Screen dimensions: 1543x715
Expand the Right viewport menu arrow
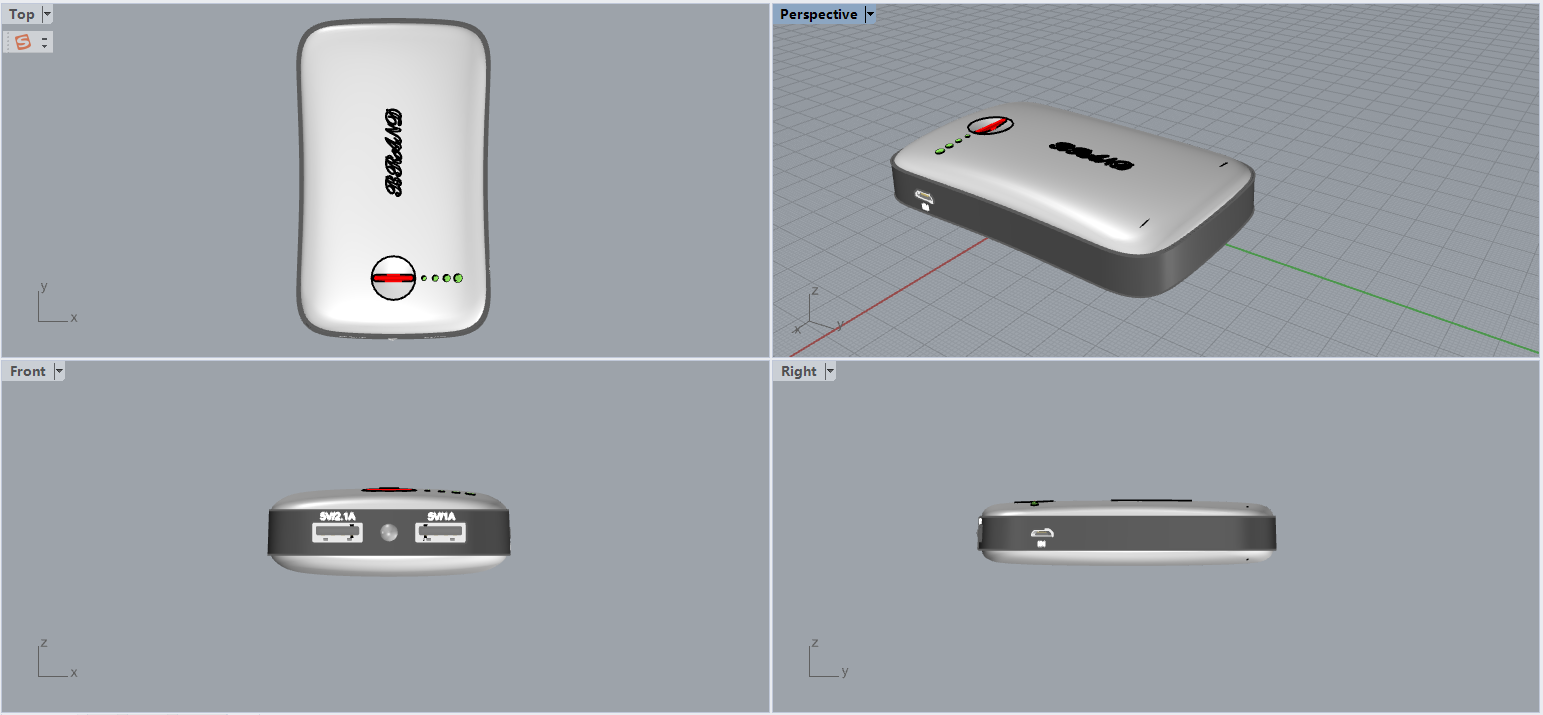point(829,371)
